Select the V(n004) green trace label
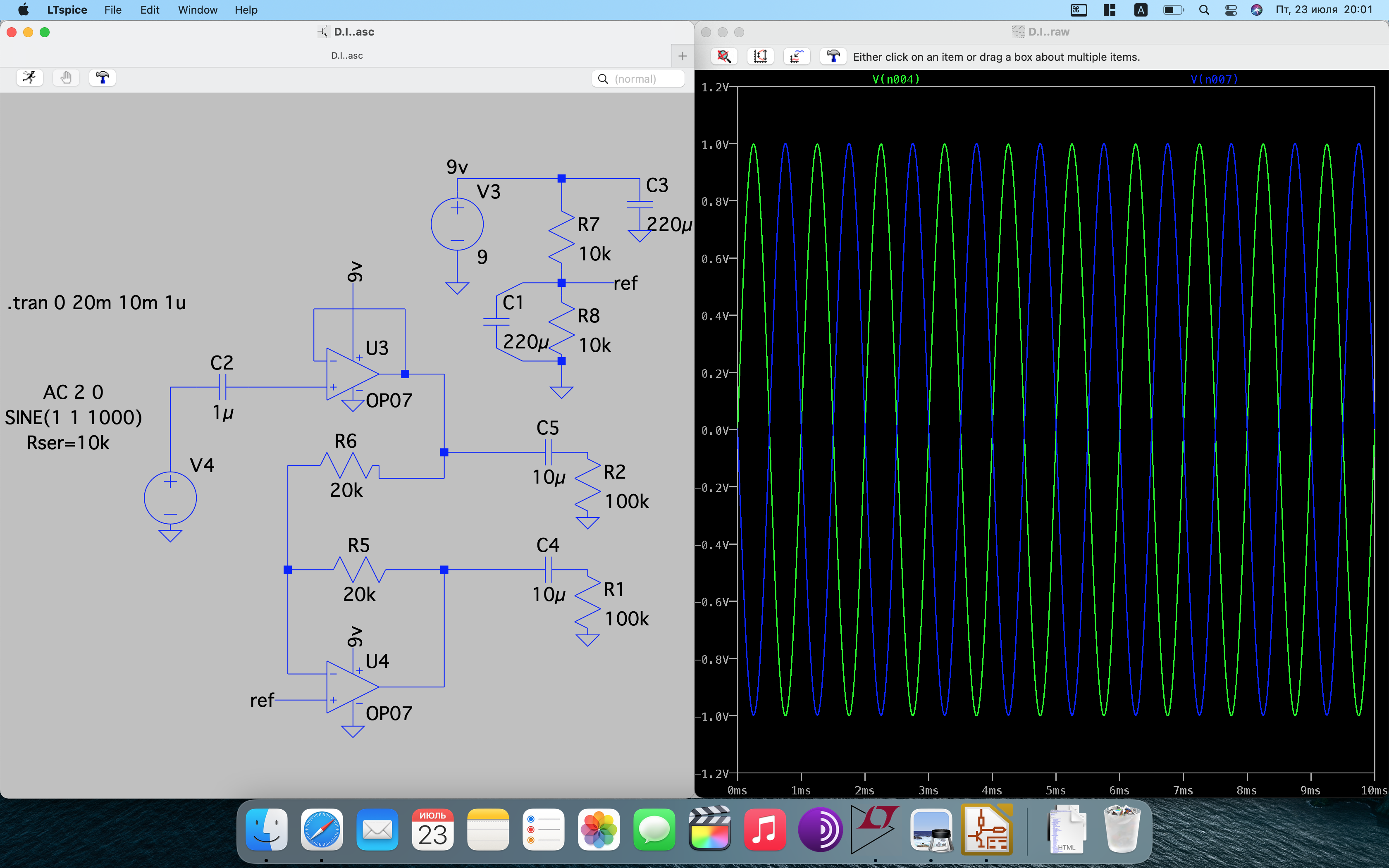Screen dimensions: 1389x868 pyautogui.click(x=895, y=79)
